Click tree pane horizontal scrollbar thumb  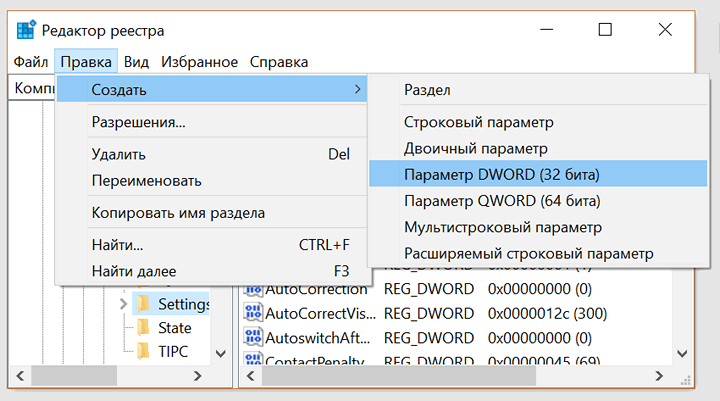click(73, 376)
